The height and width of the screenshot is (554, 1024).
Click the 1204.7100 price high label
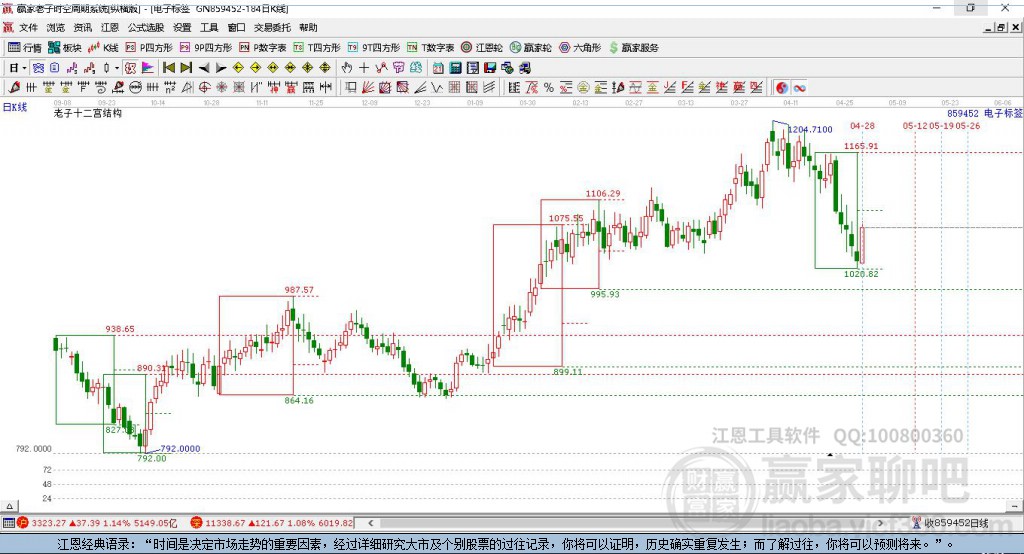[810, 129]
